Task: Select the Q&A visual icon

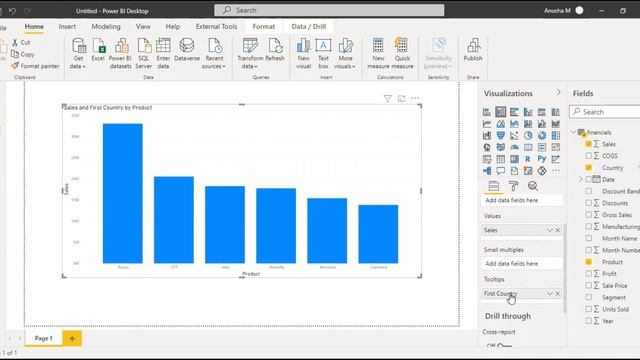Action: pyautogui.click(x=501, y=171)
